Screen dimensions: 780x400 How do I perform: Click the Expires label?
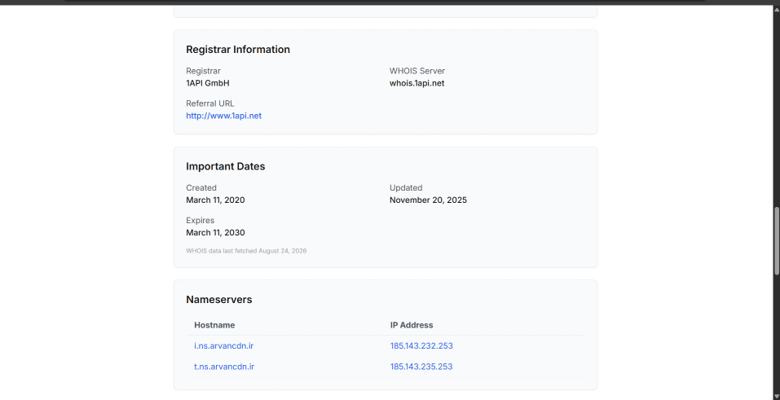pos(200,220)
